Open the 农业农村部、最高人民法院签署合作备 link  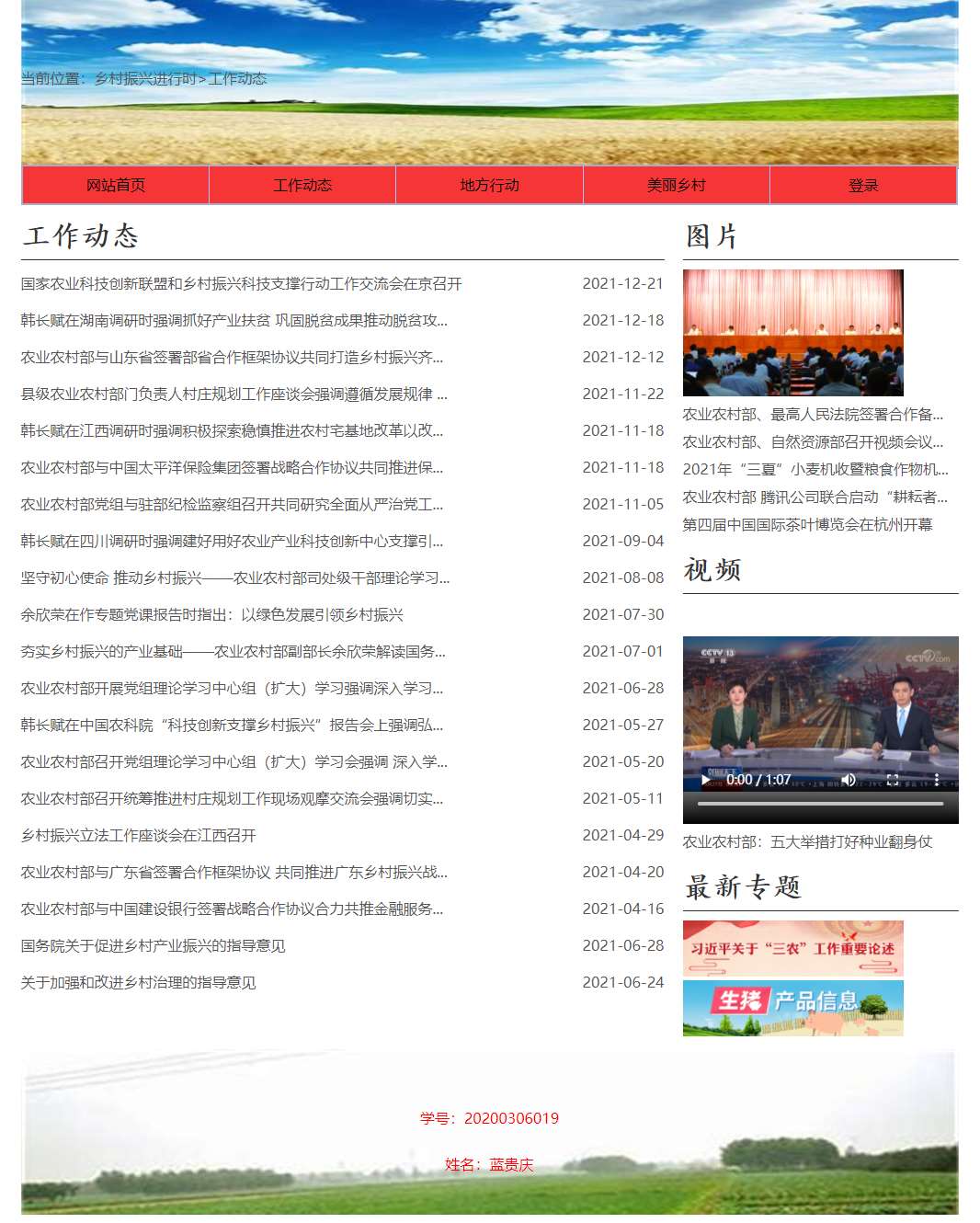tap(813, 415)
